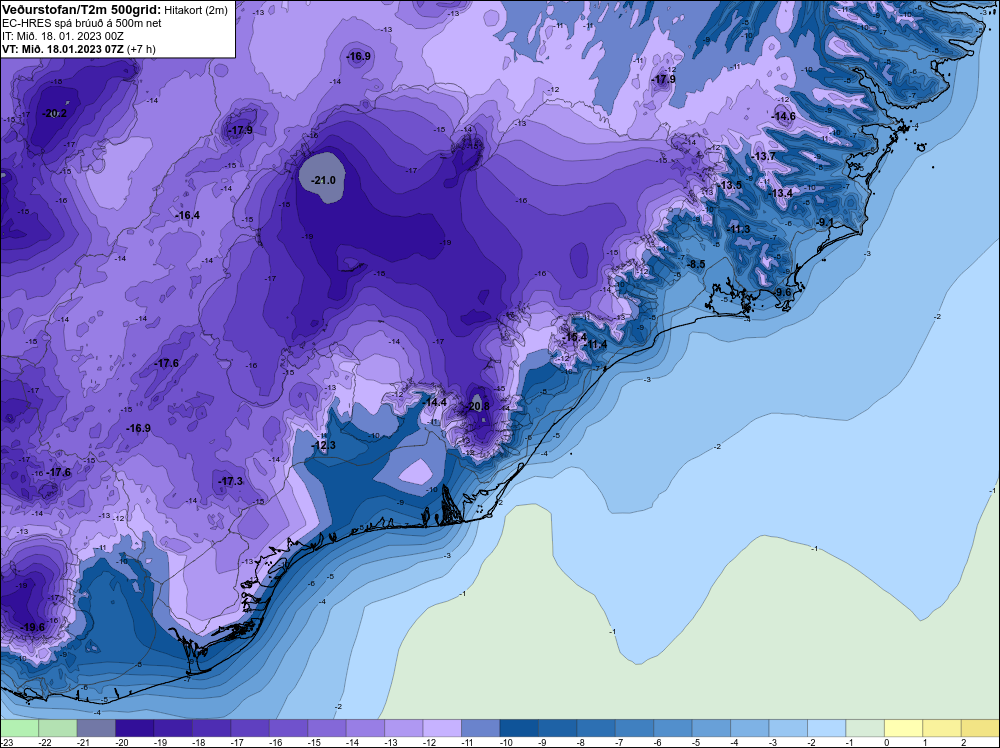Click the legend swatch labeled 2
1000x748 pixels.
coord(980,728)
